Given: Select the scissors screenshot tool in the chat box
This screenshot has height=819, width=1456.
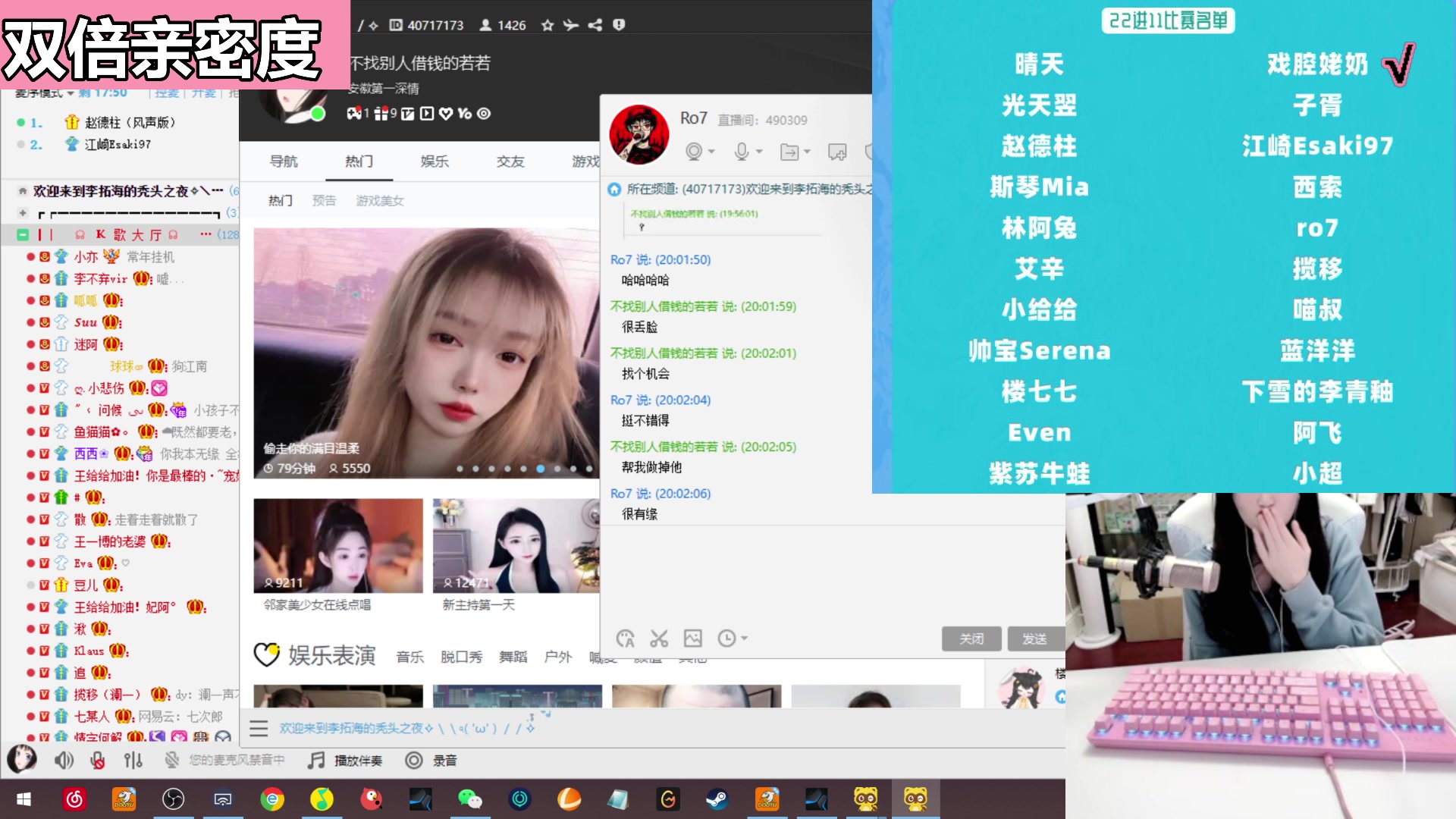Looking at the screenshot, I should pyautogui.click(x=659, y=639).
